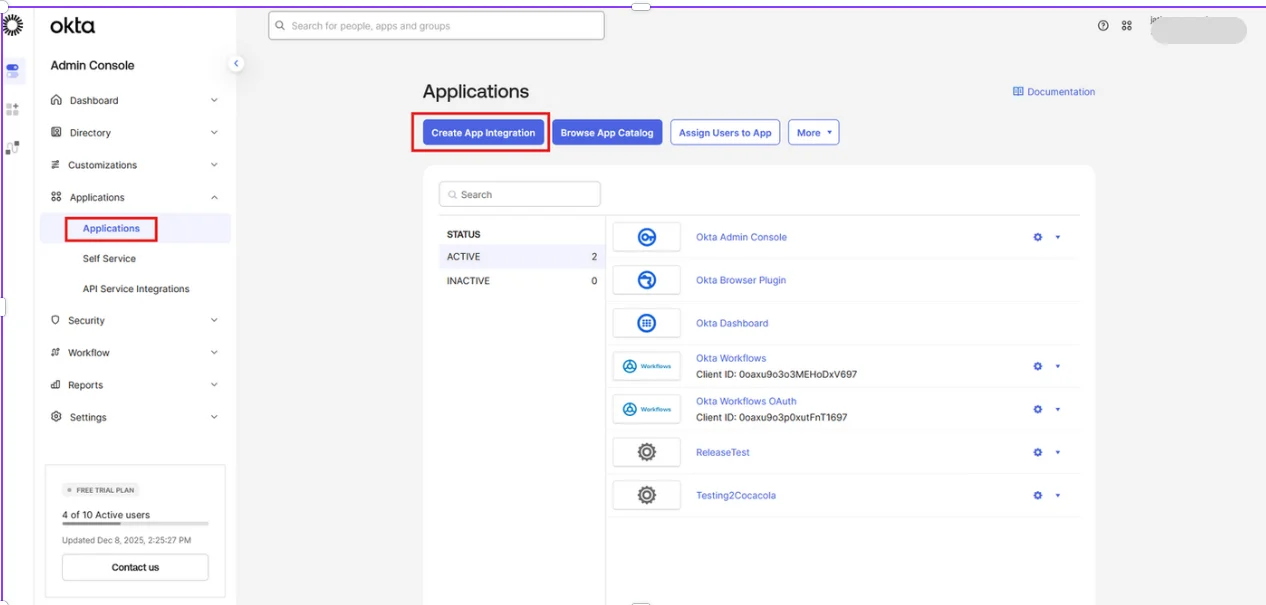Click the Create App Integration button
1266x605 pixels.
click(x=481, y=131)
